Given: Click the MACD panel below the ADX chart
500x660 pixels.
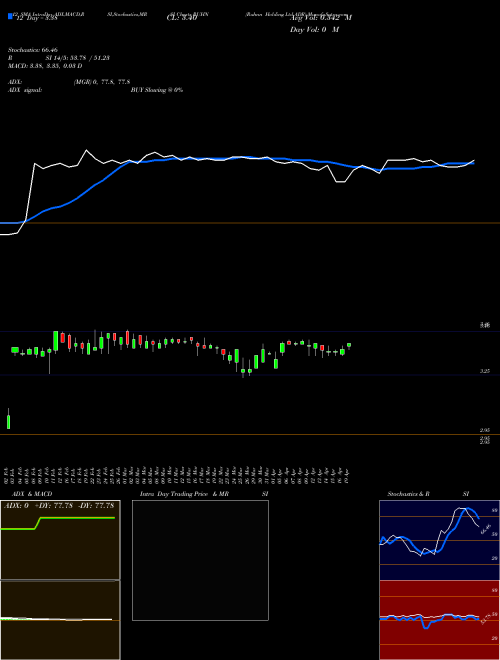Looking at the screenshot, I should (x=60, y=620).
